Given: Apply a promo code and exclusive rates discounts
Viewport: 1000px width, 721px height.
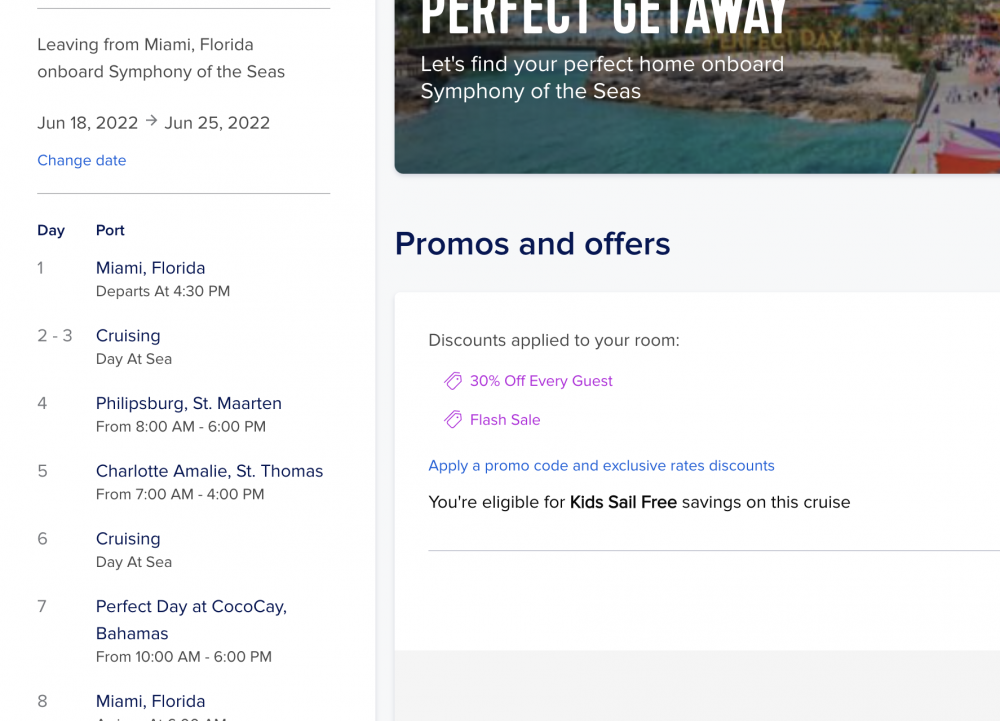Looking at the screenshot, I should 601,465.
